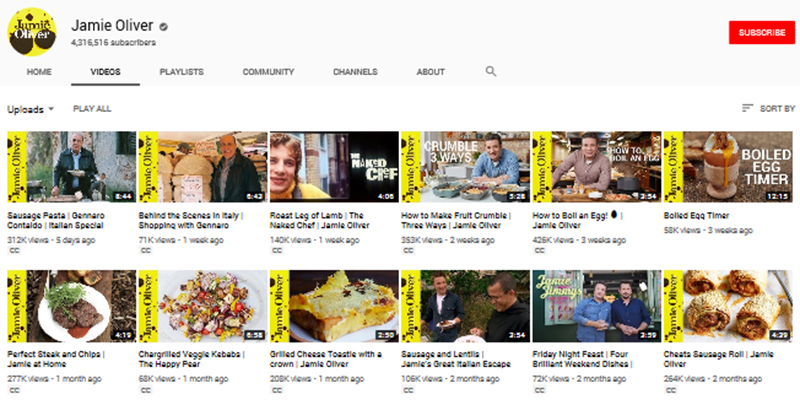Image resolution: width=800 pixels, height=405 pixels.
Task: Play the grilled cheese toastie thumbnail
Action: tap(334, 306)
